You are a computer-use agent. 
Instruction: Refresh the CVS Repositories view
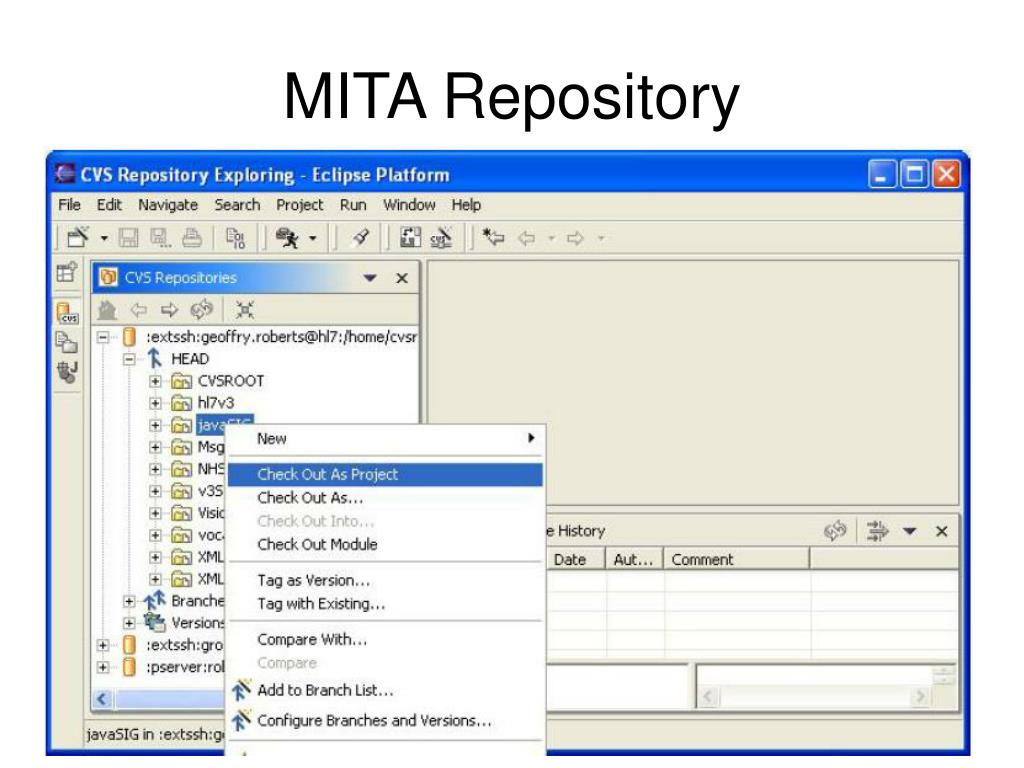(202, 309)
